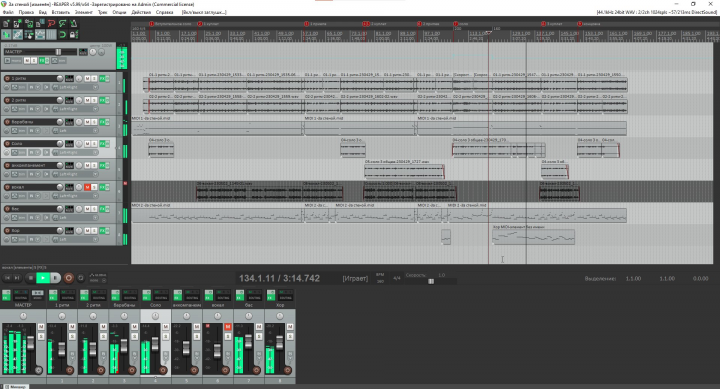This screenshot has width=720, height=389.
Task: Click the Хор MIDI item in arrangement
Action: [533, 236]
